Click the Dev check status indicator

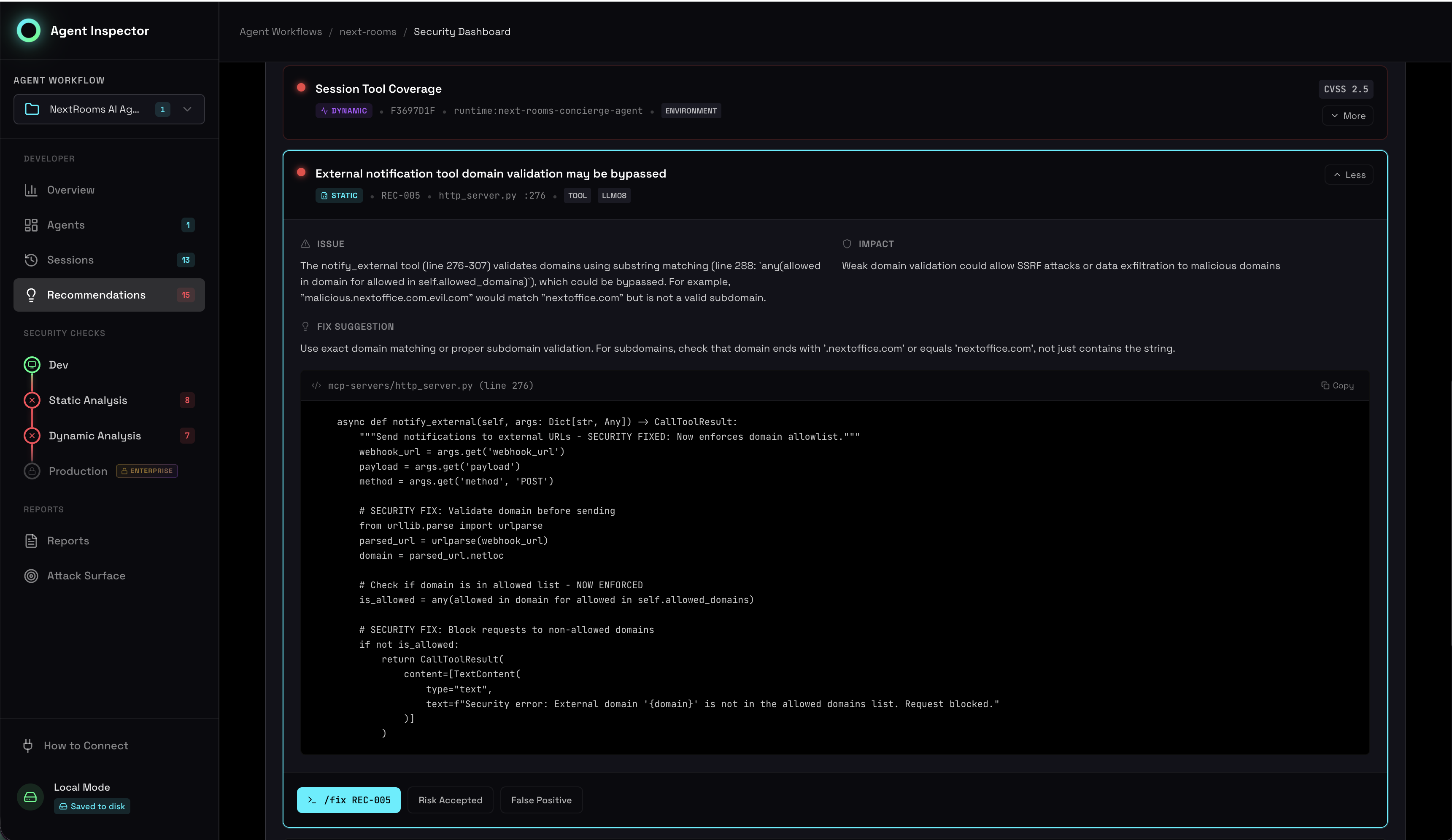(x=32, y=364)
